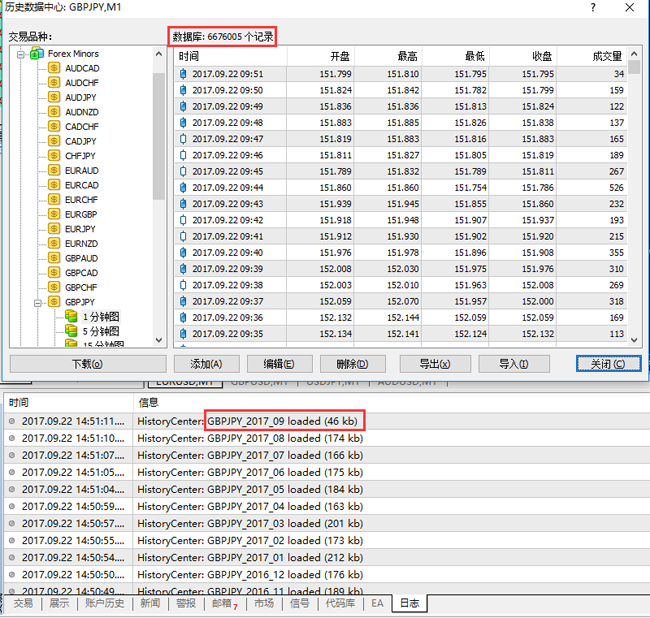The width and height of the screenshot is (650, 618).
Task: Click the 添加(A) add button
Action: [x=206, y=364]
